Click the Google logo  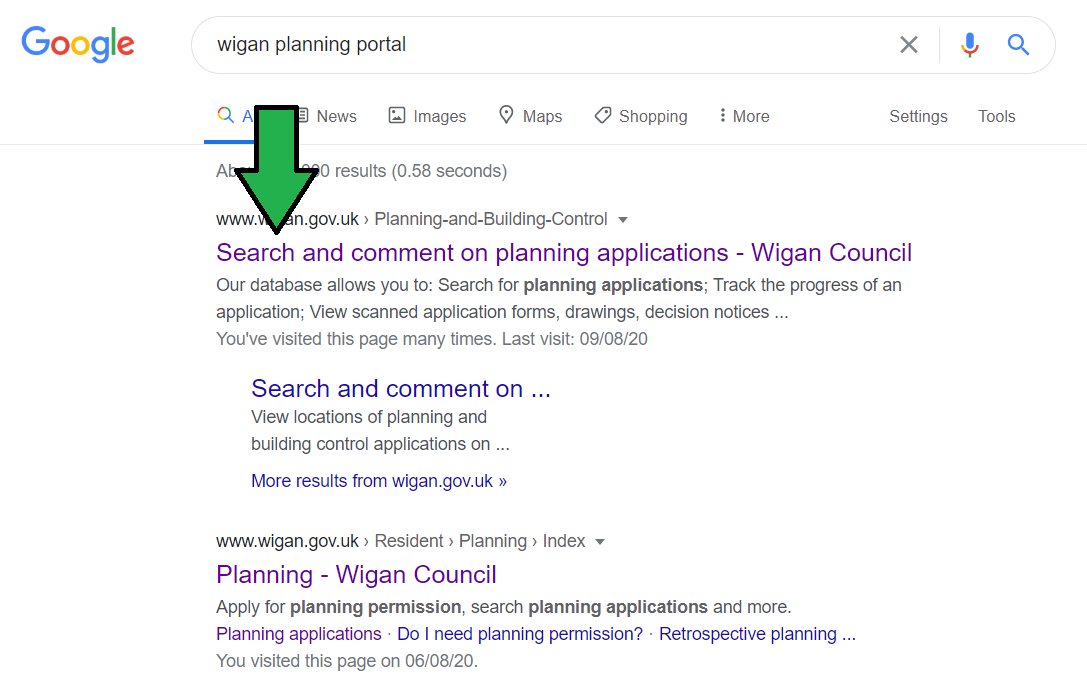(x=78, y=44)
